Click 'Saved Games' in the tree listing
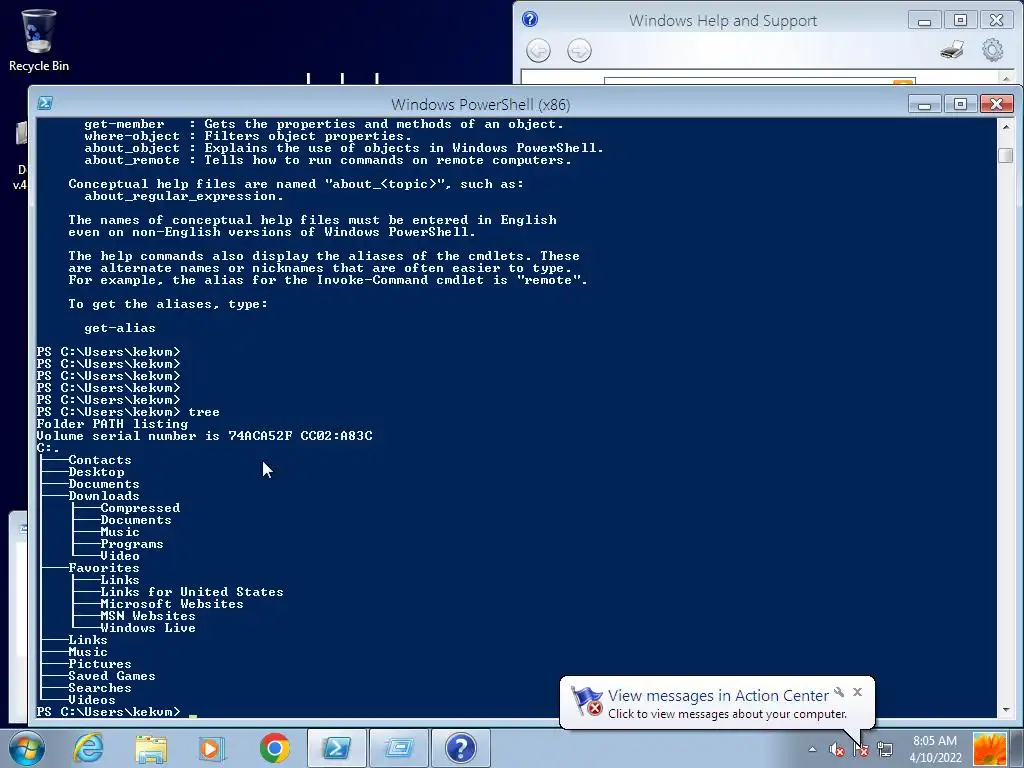The image size is (1024, 768). coord(112,676)
